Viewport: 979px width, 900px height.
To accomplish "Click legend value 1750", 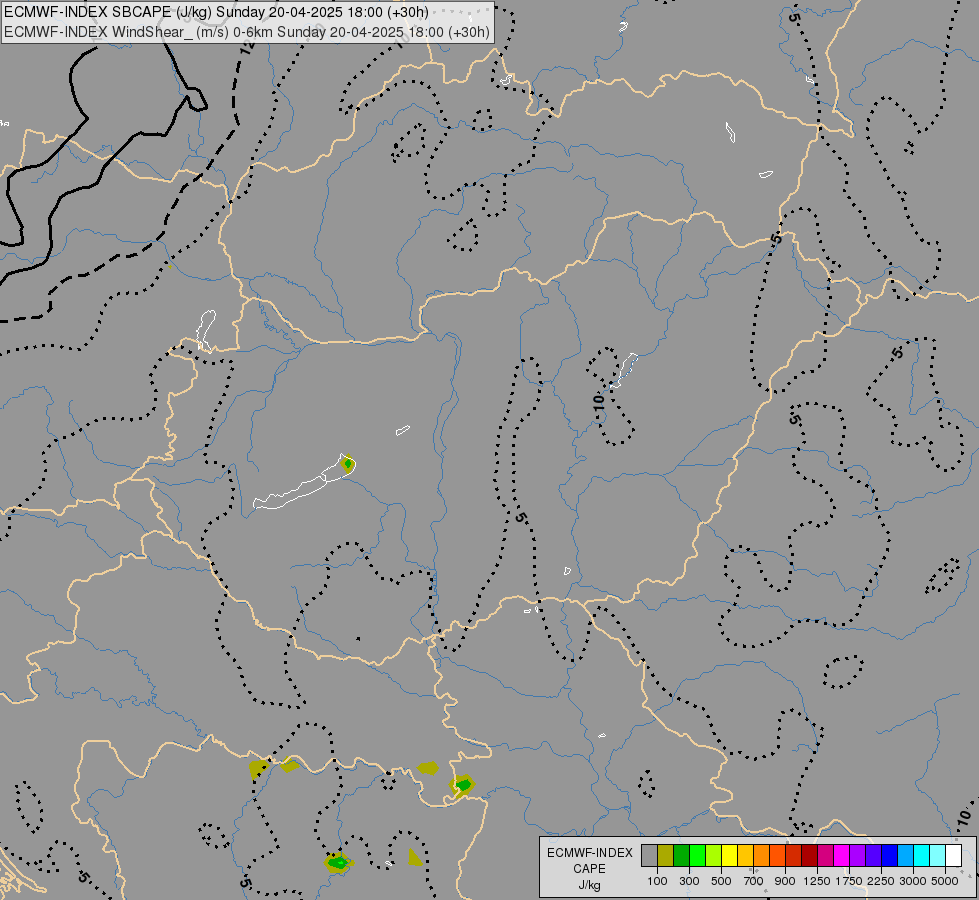I will coord(849,881).
